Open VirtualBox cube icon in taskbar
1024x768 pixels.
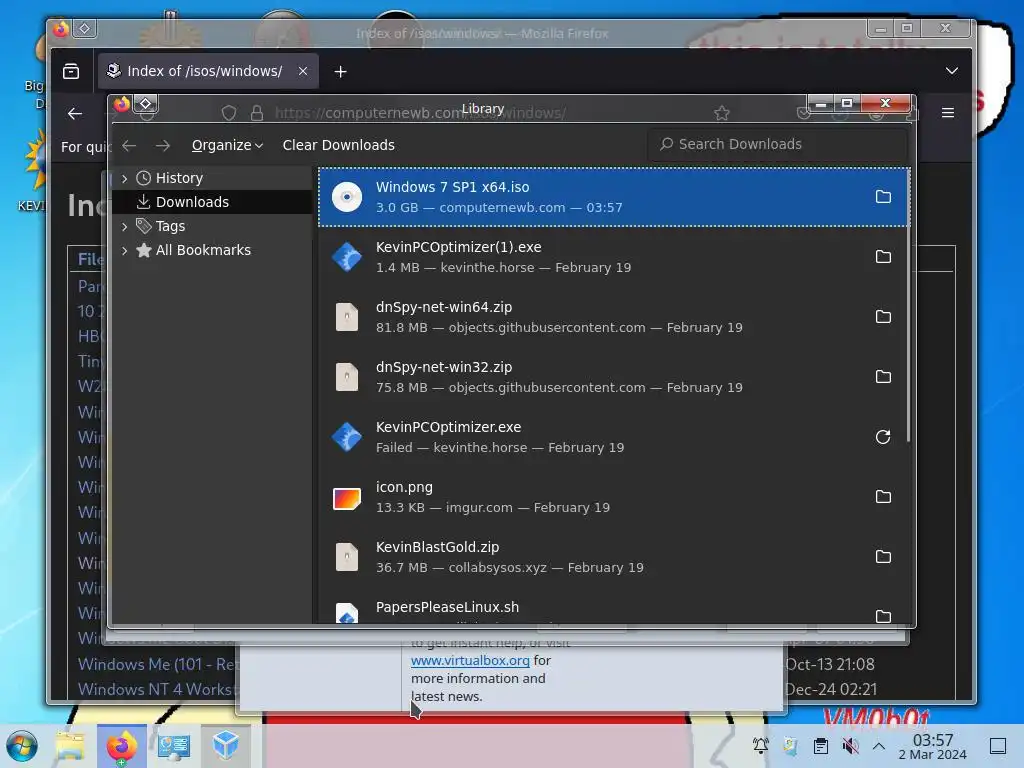226,745
